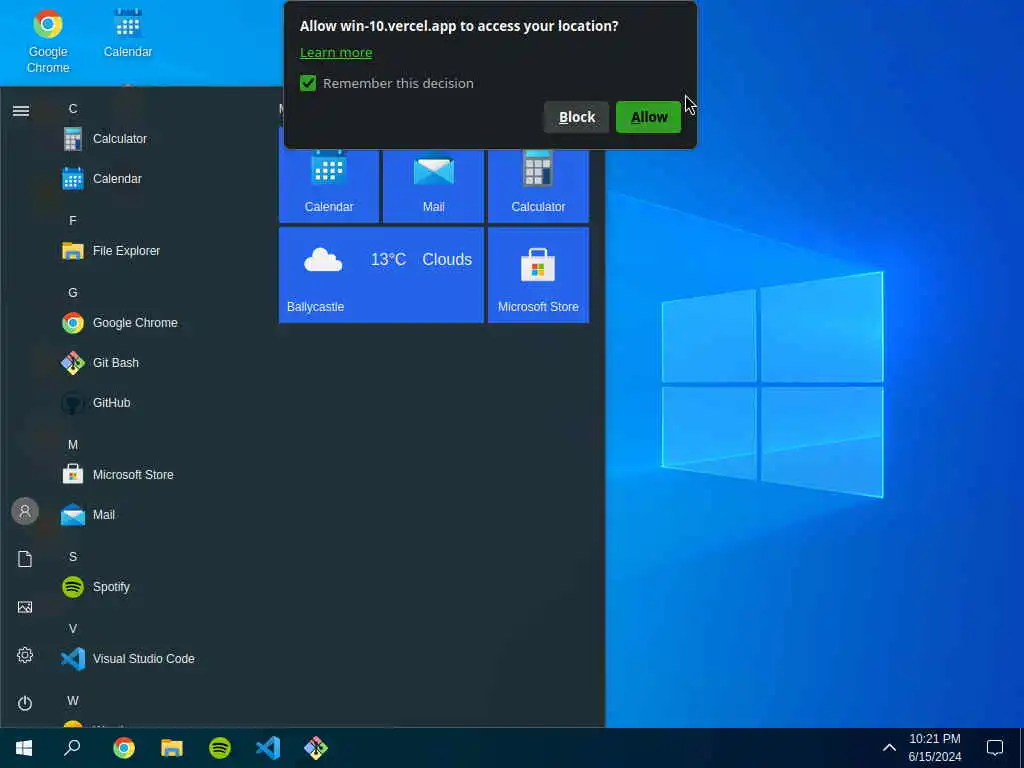
Task: Jump to letter V section header
Action: pos(72,628)
